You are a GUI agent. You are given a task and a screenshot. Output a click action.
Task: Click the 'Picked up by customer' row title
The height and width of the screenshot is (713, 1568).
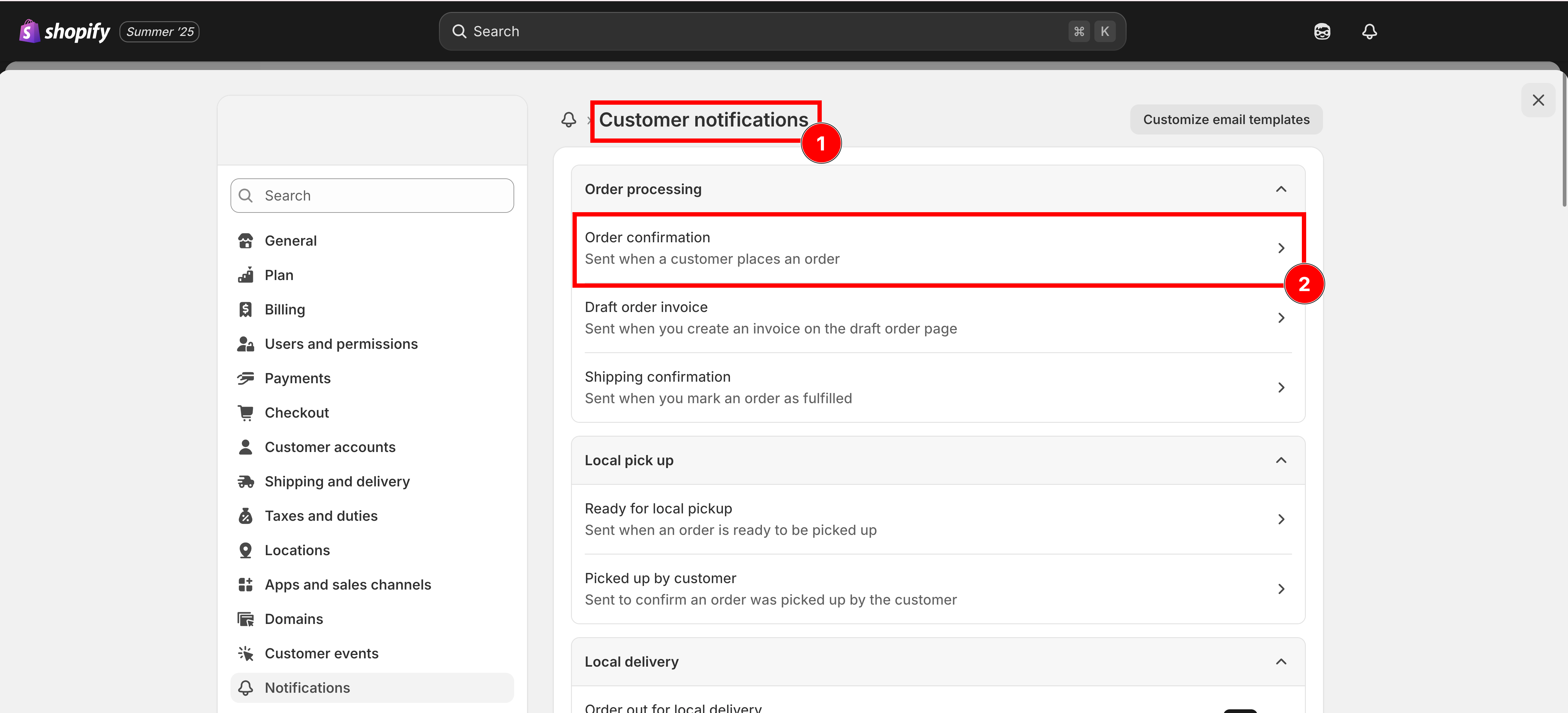[x=660, y=579]
